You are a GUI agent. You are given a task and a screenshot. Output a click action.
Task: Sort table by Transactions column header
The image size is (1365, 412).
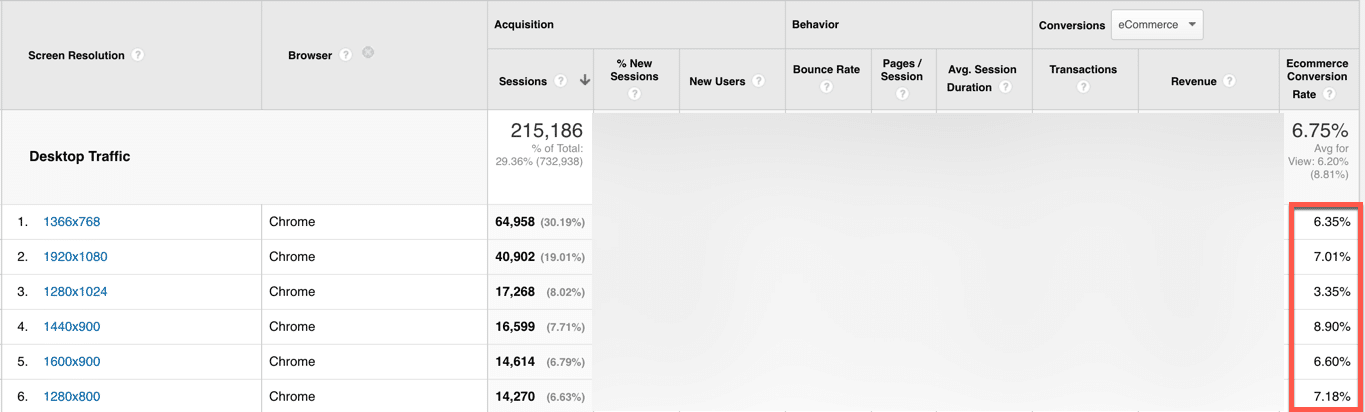coord(1083,69)
